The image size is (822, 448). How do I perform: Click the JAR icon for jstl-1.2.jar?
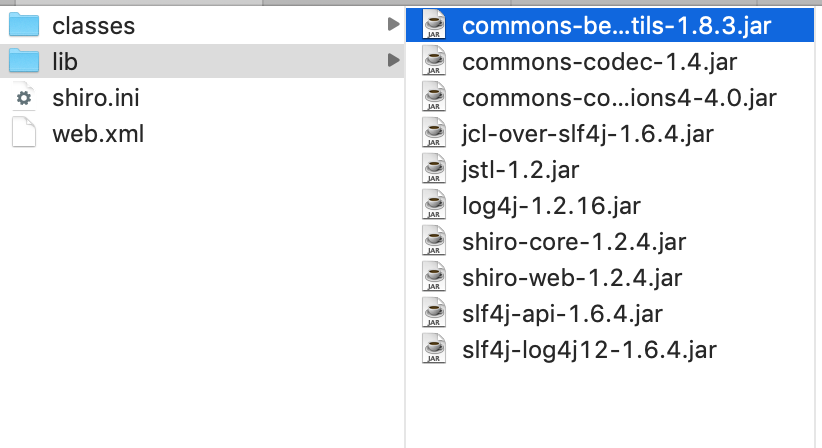pos(434,169)
